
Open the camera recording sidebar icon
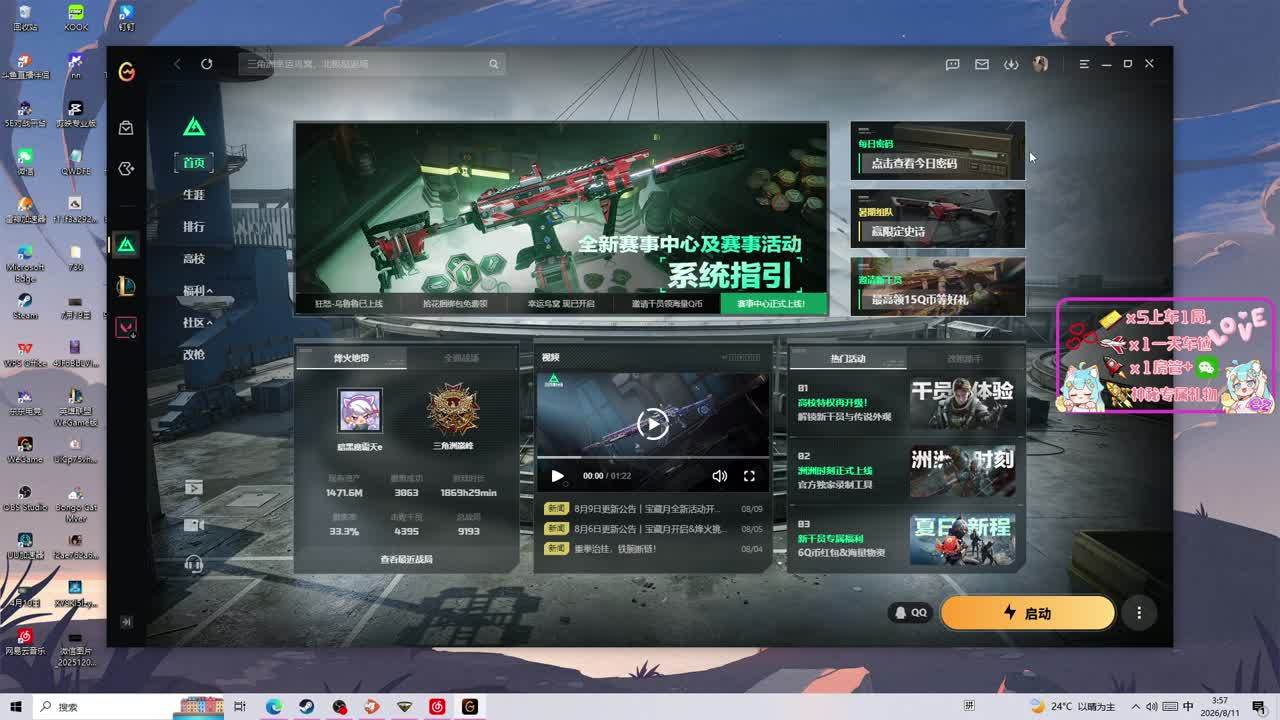(x=194, y=525)
